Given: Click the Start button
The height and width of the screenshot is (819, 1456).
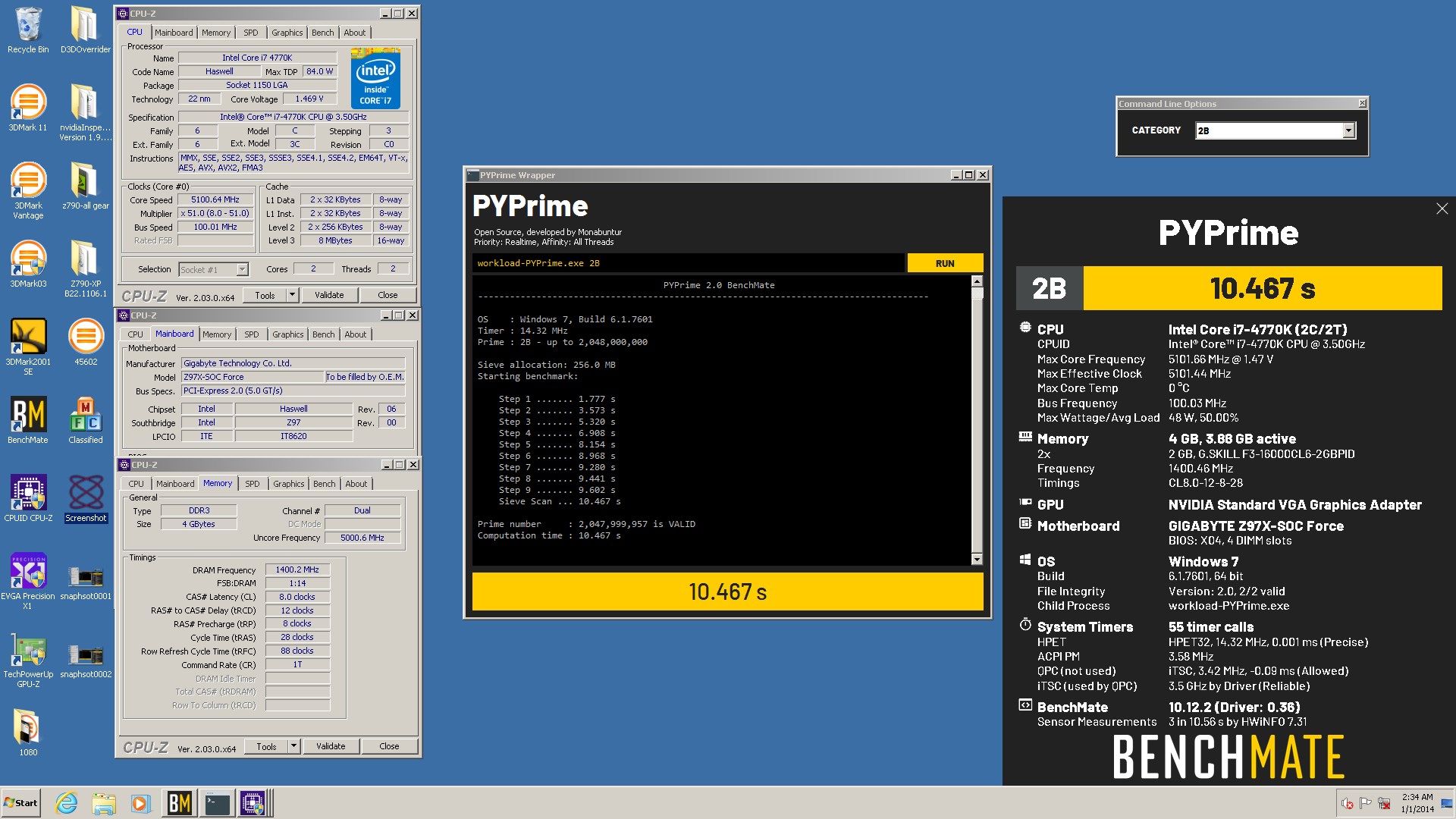Looking at the screenshot, I should point(21,803).
